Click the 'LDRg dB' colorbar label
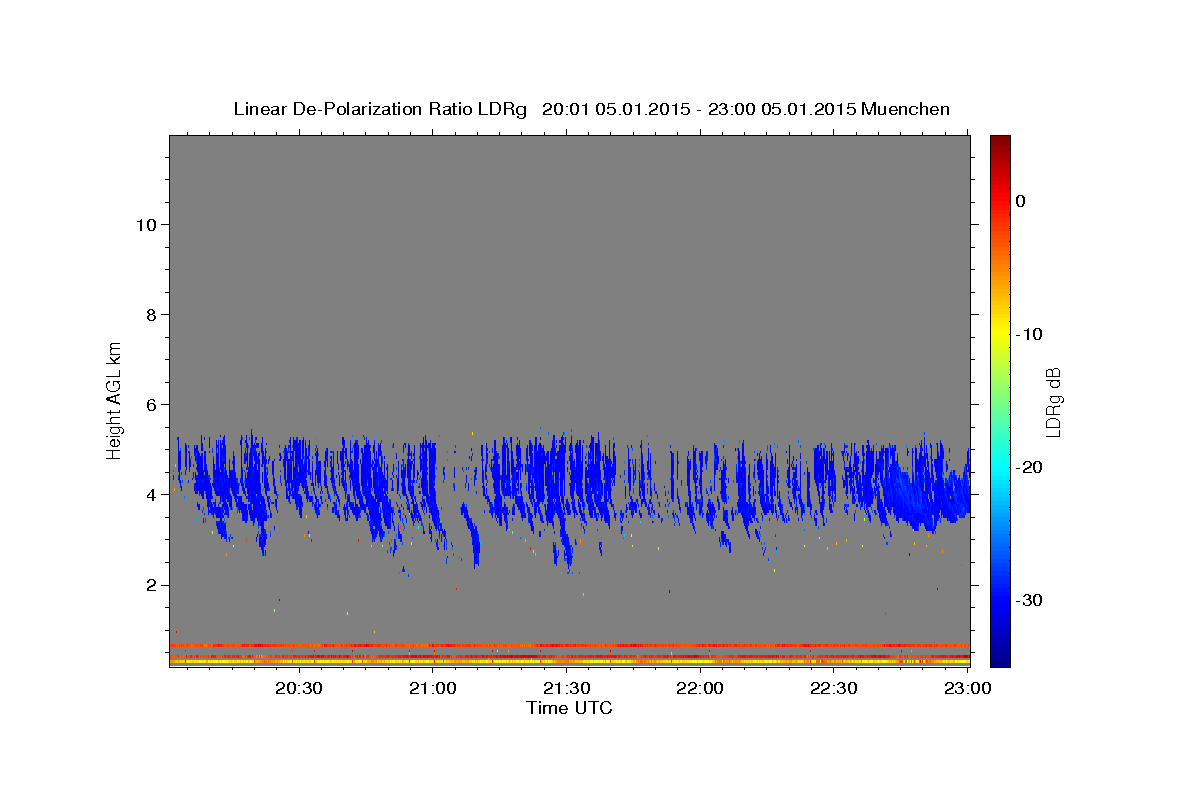The height and width of the screenshot is (800, 1200). pyautogui.click(x=1053, y=402)
